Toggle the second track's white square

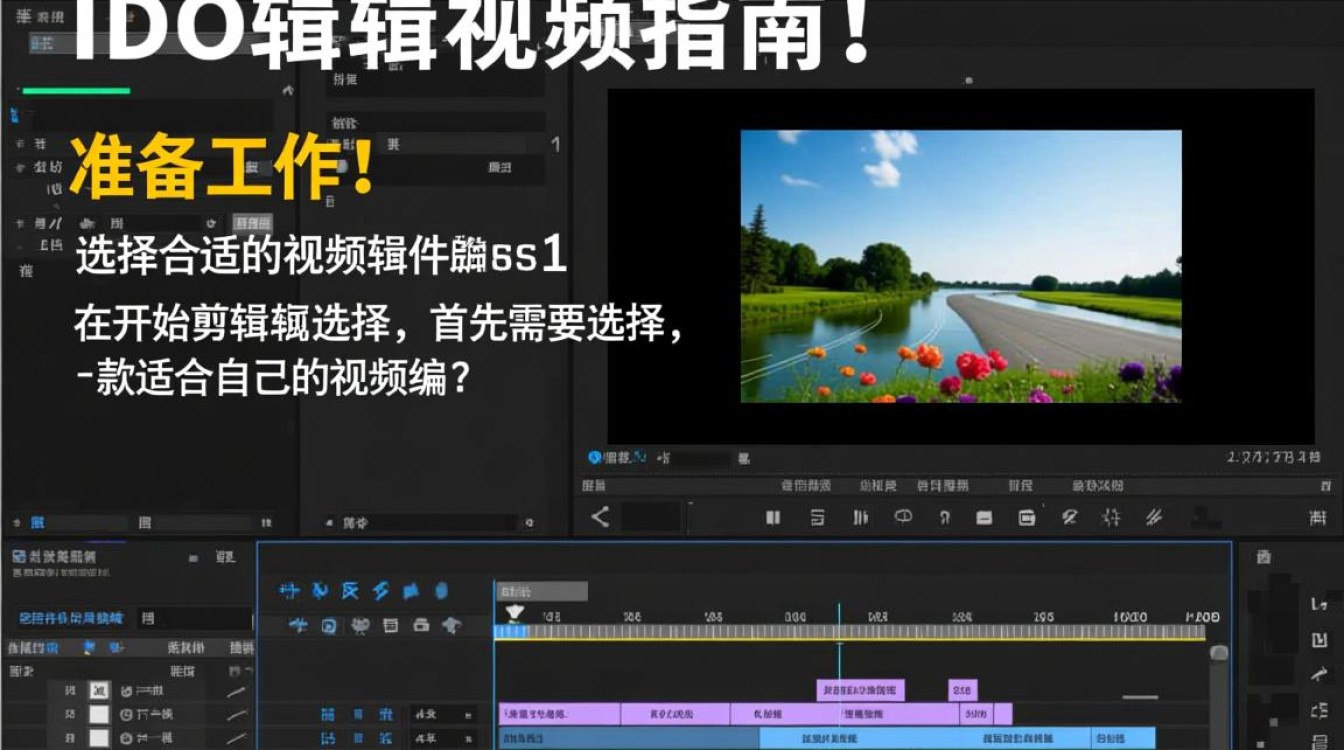(x=98, y=714)
